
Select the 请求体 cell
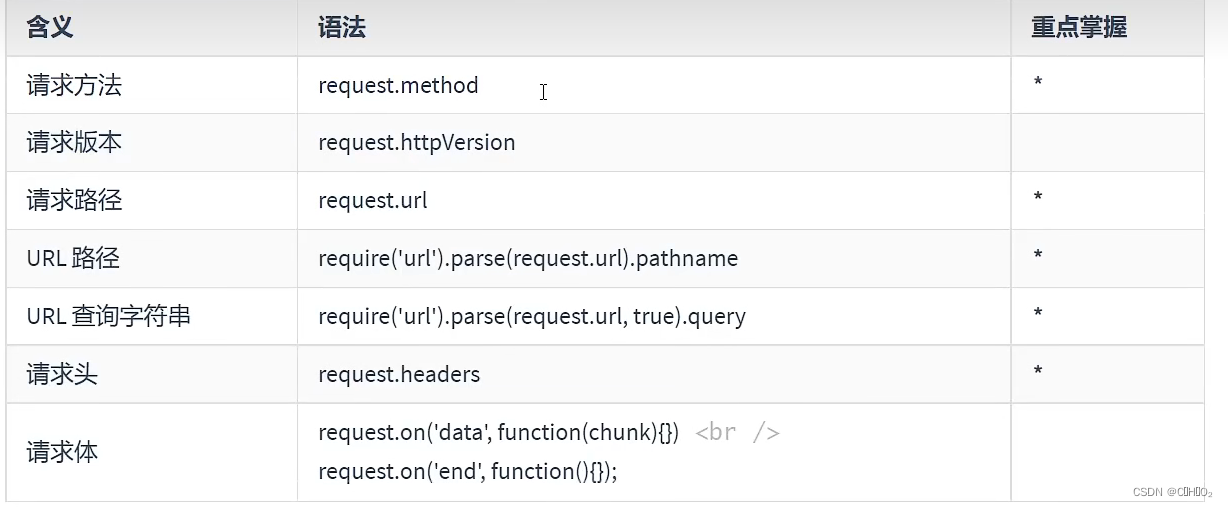tap(62, 452)
